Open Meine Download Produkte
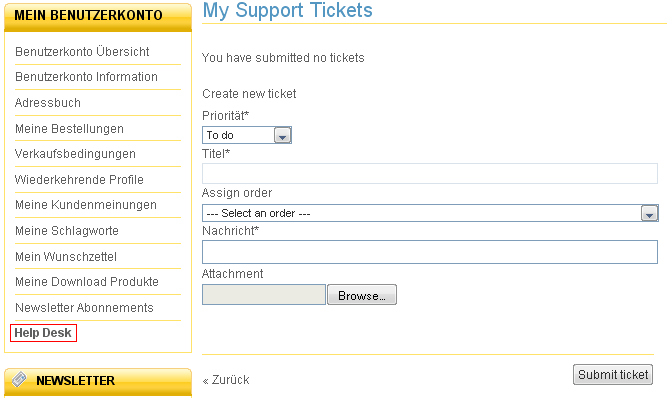The image size is (670, 398). (87, 282)
